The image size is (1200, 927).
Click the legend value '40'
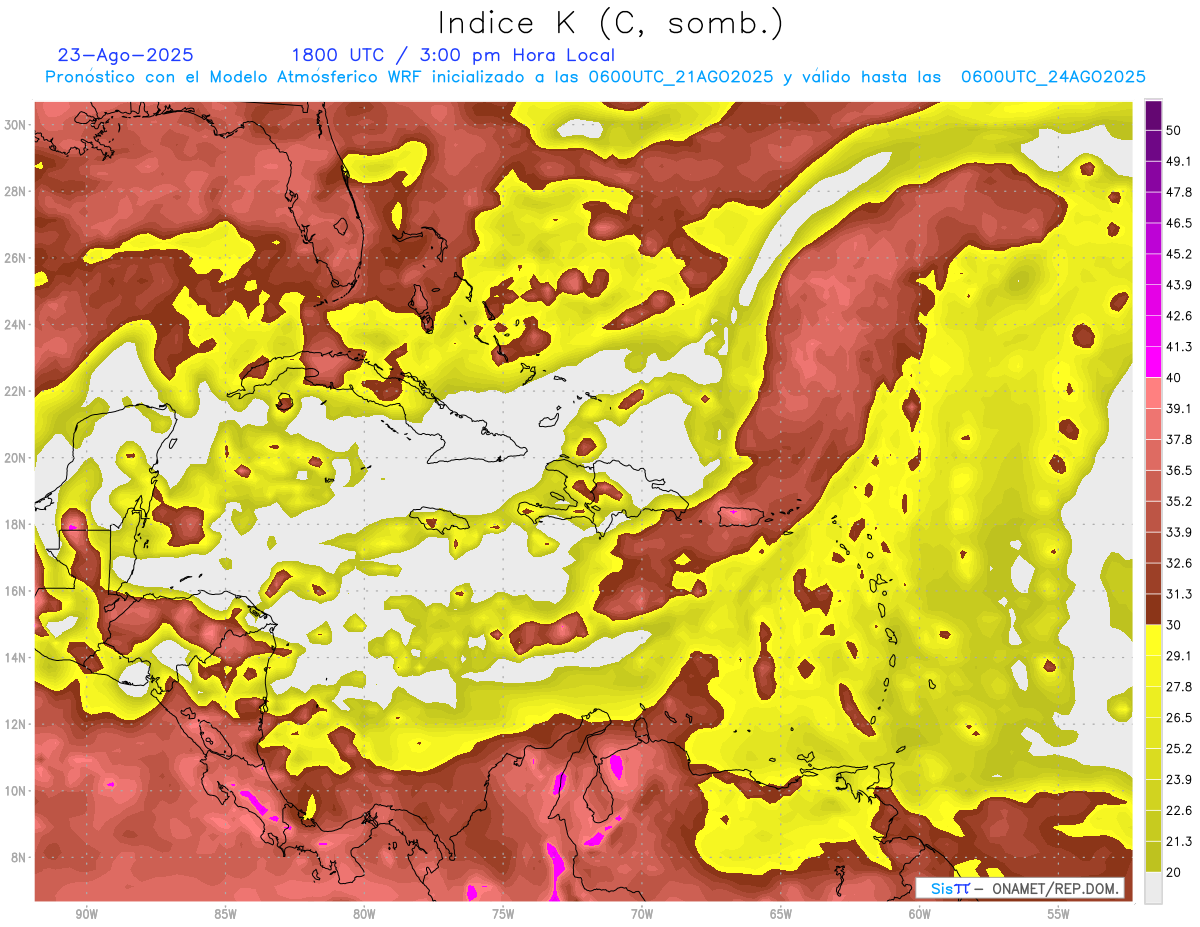1175,378
